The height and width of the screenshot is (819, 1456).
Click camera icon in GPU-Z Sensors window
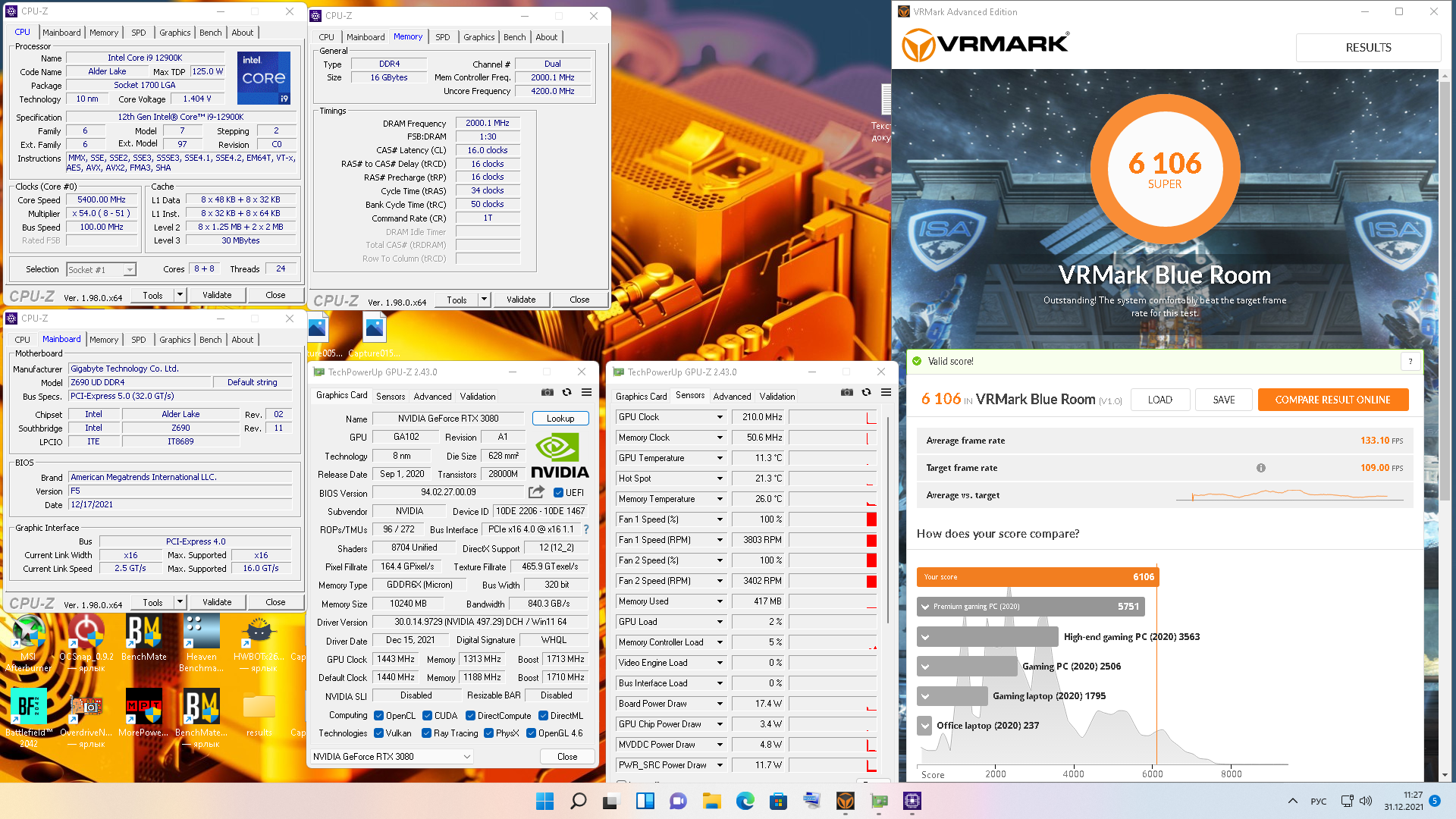point(846,393)
